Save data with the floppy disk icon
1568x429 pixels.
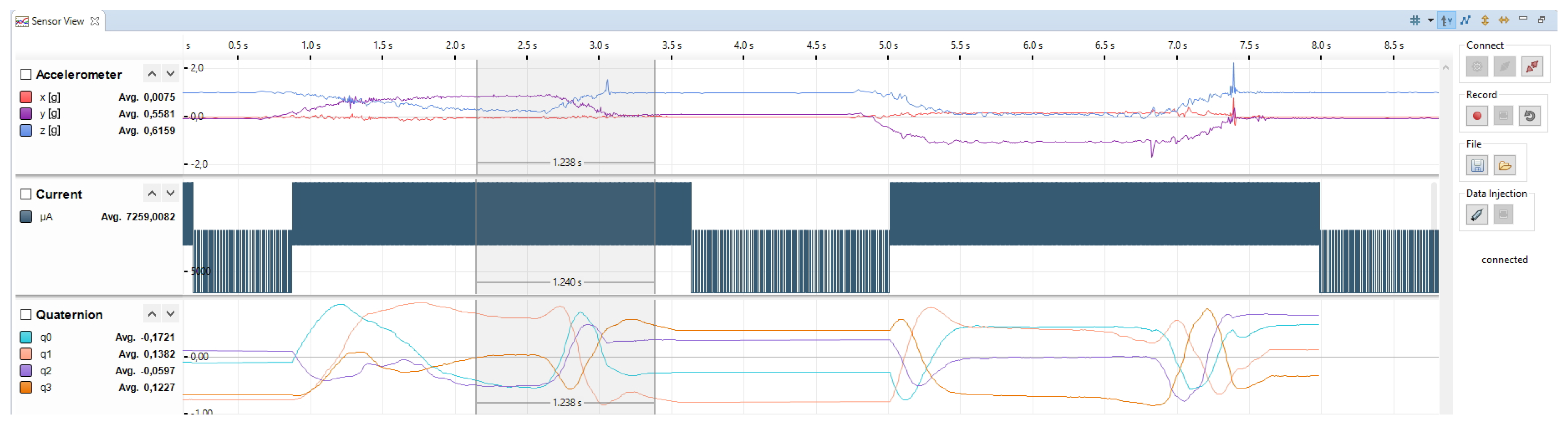tap(1477, 165)
